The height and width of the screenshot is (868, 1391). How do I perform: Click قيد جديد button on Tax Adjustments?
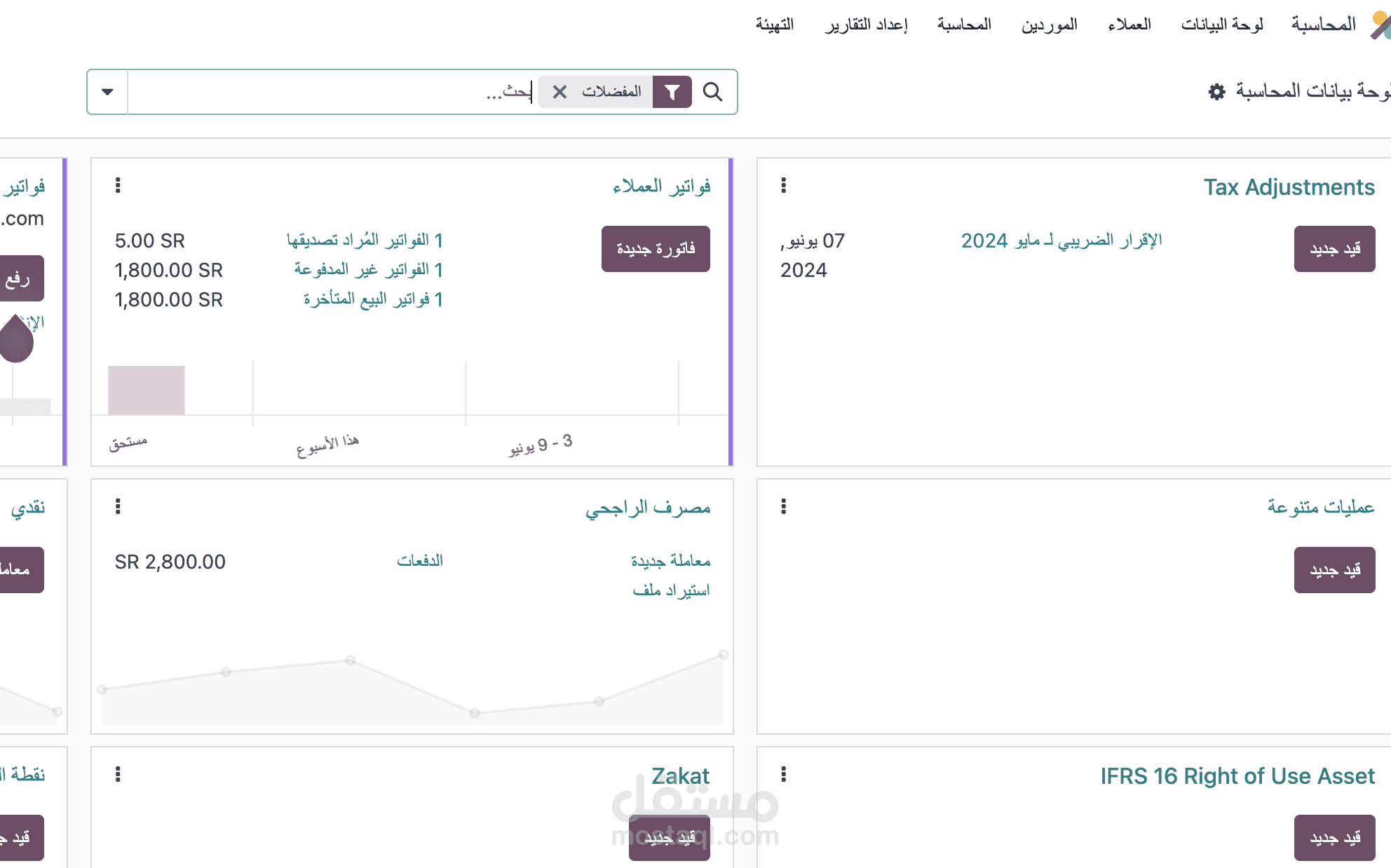click(x=1334, y=249)
